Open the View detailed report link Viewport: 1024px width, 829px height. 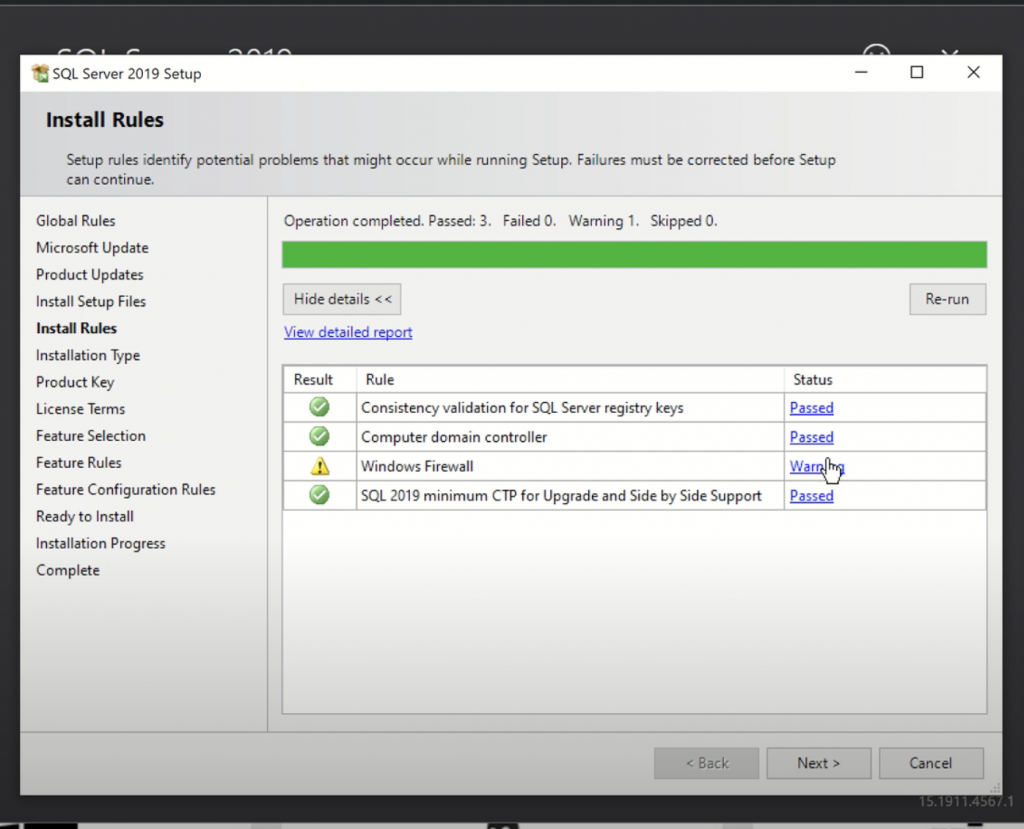(348, 332)
